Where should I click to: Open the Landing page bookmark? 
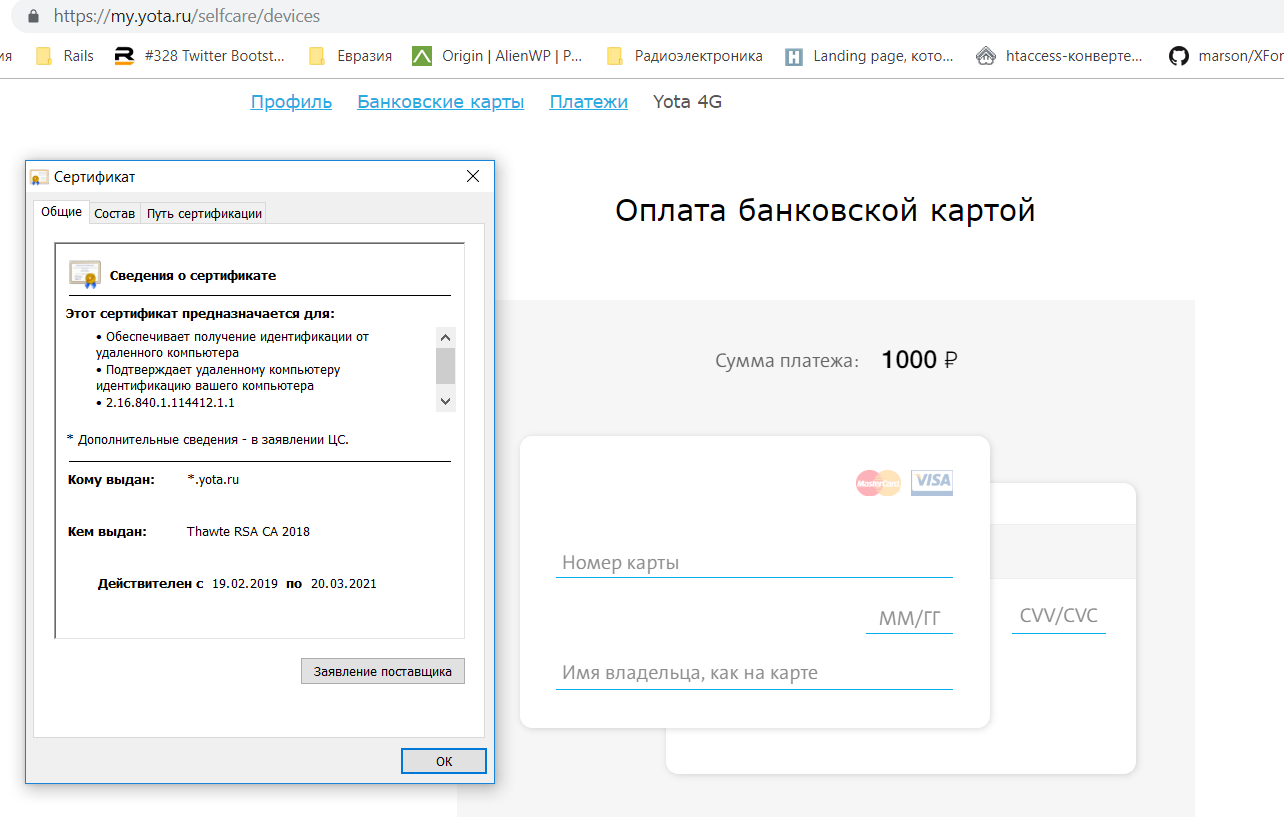point(869,56)
